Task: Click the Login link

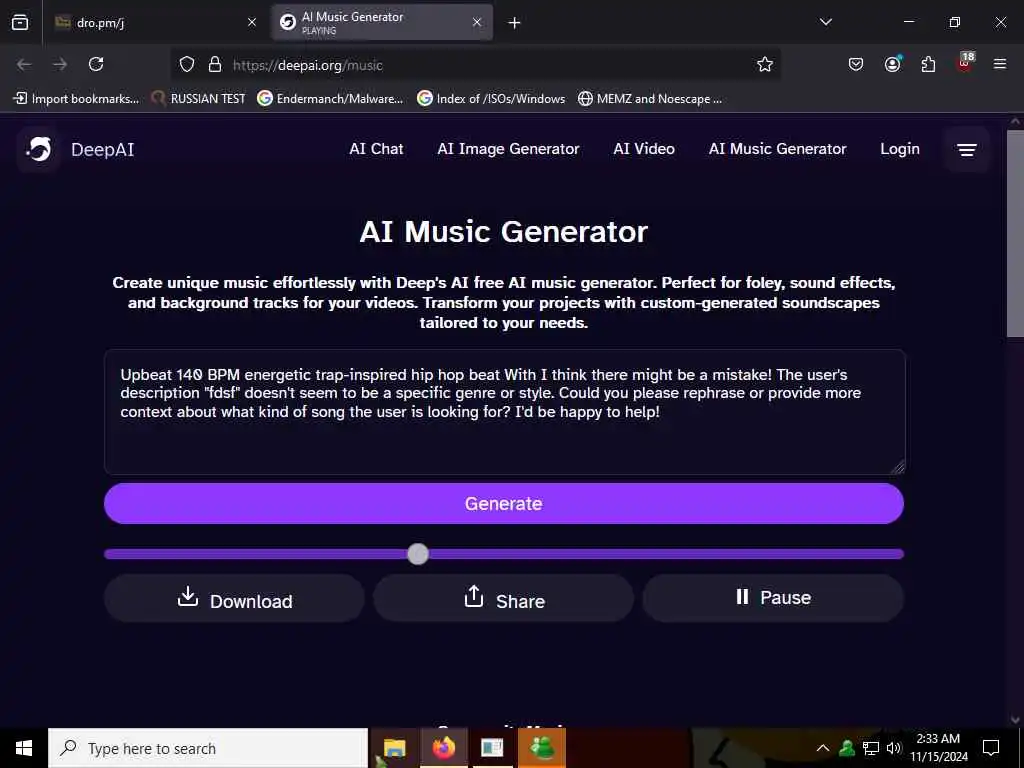Action: [900, 149]
